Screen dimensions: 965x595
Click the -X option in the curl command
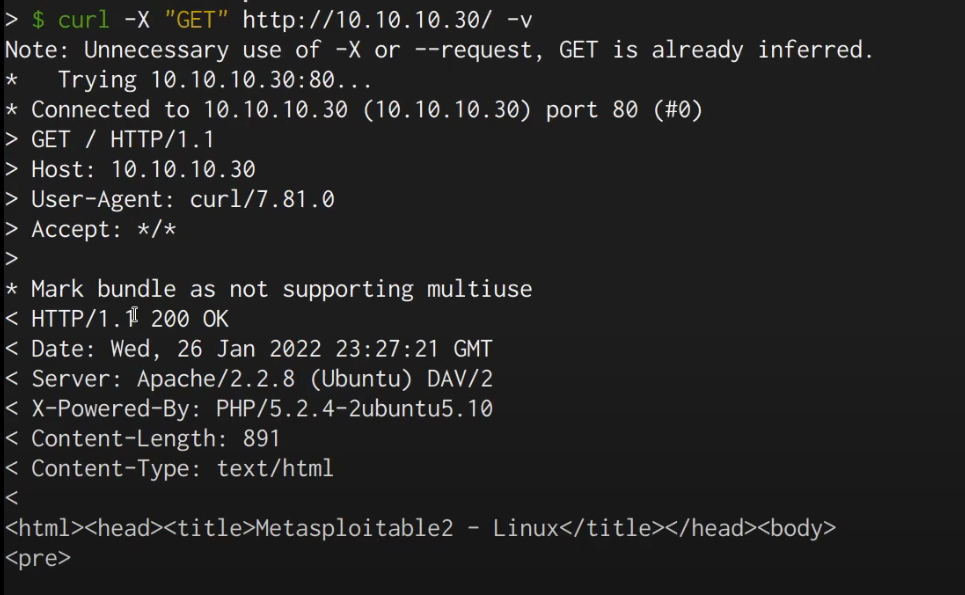tap(135, 20)
